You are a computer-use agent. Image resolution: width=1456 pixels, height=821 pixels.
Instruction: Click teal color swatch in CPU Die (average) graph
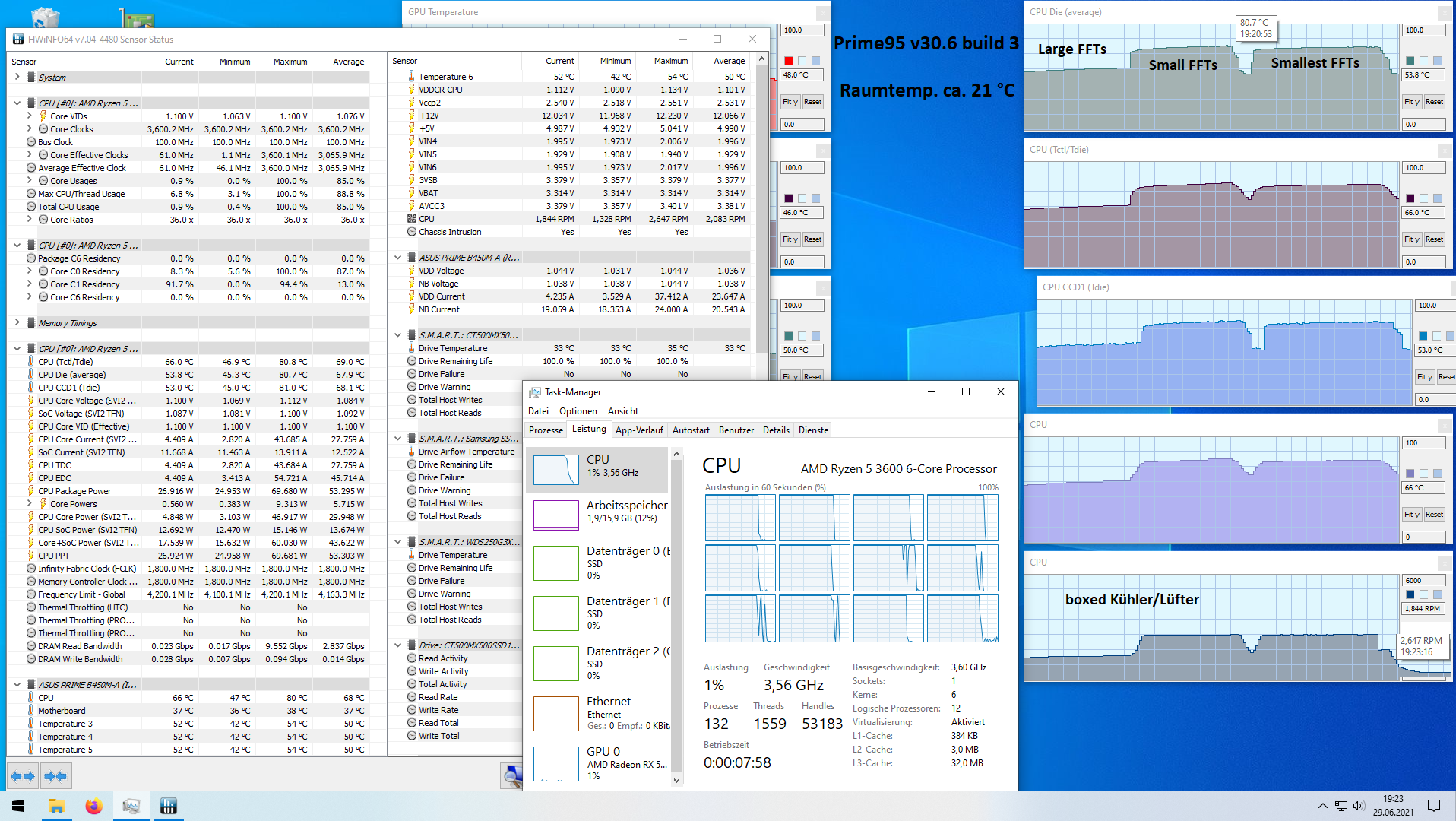(1410, 61)
